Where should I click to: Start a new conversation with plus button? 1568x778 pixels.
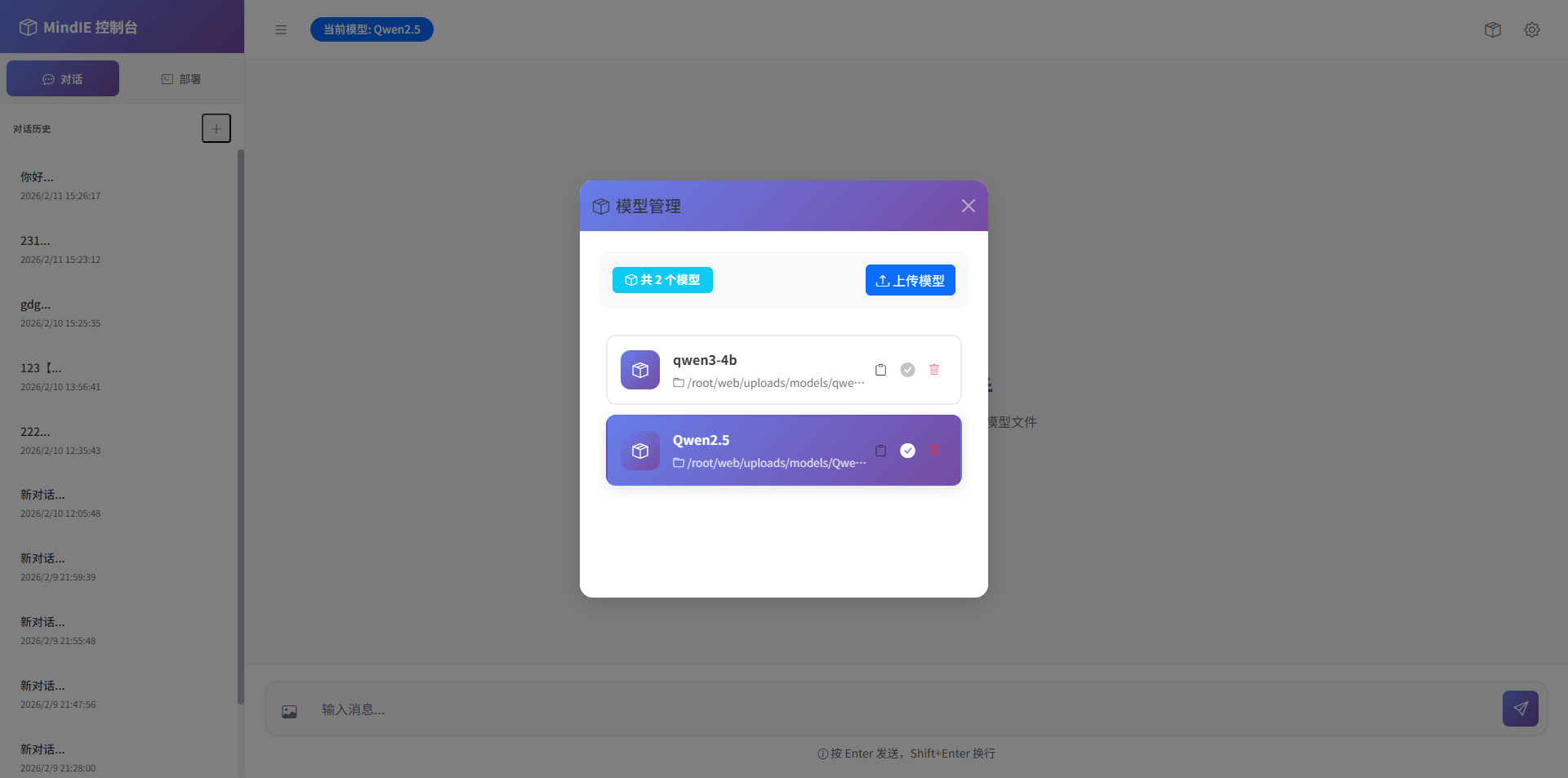point(216,128)
